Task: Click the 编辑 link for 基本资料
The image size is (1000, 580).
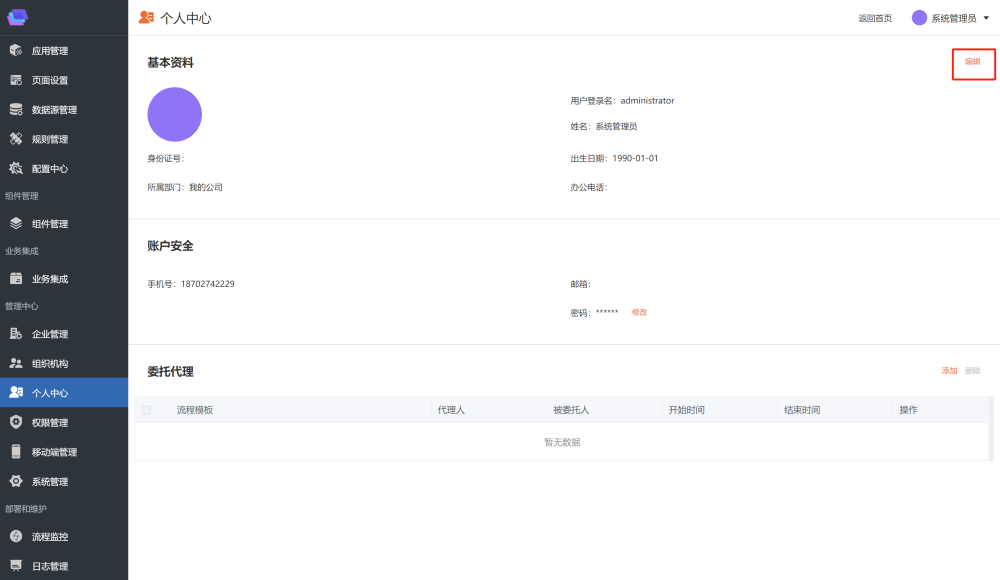Action: click(x=972, y=62)
